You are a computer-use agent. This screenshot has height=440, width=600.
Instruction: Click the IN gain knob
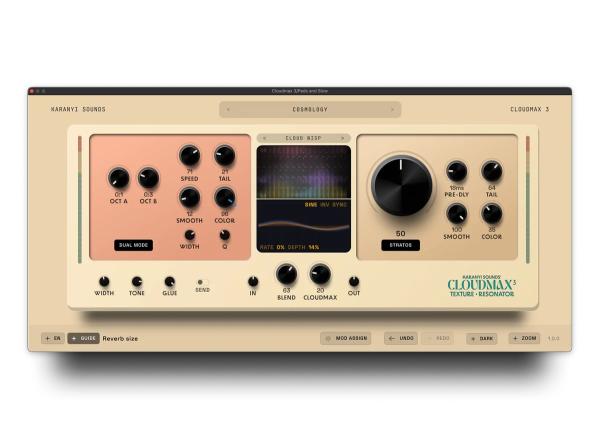tap(253, 282)
